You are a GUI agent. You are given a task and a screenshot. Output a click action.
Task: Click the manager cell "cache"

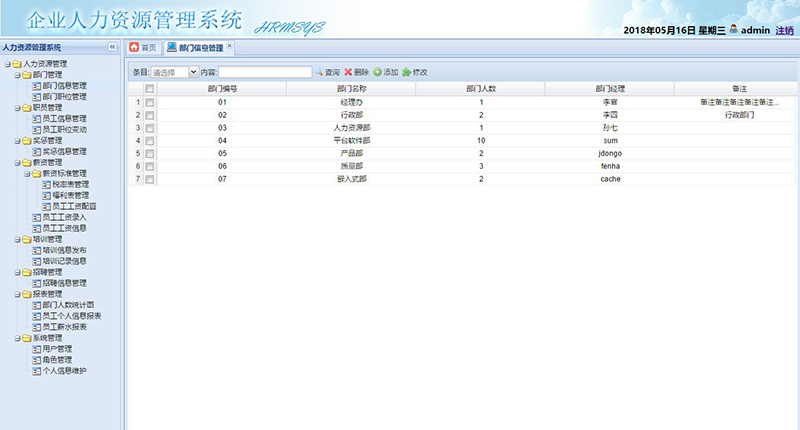610,179
